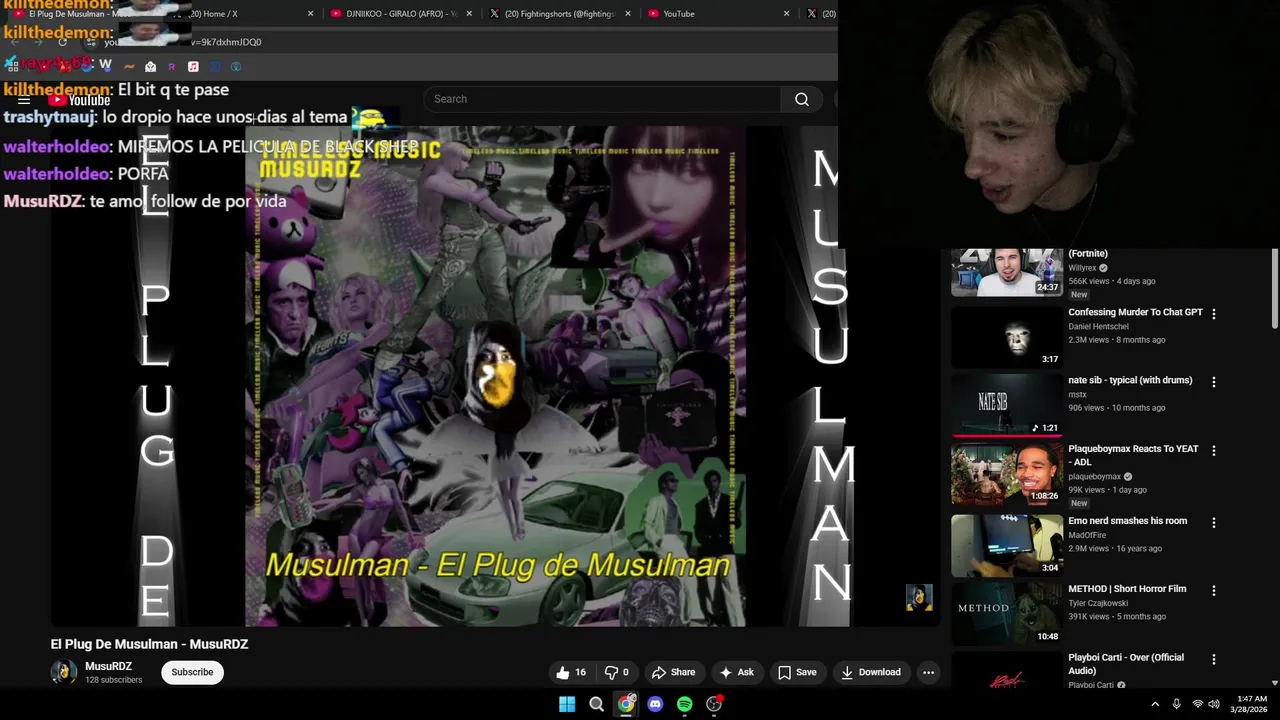1280x720 pixels.
Task: Subscribe to MusuRDZ channel
Action: pos(192,672)
